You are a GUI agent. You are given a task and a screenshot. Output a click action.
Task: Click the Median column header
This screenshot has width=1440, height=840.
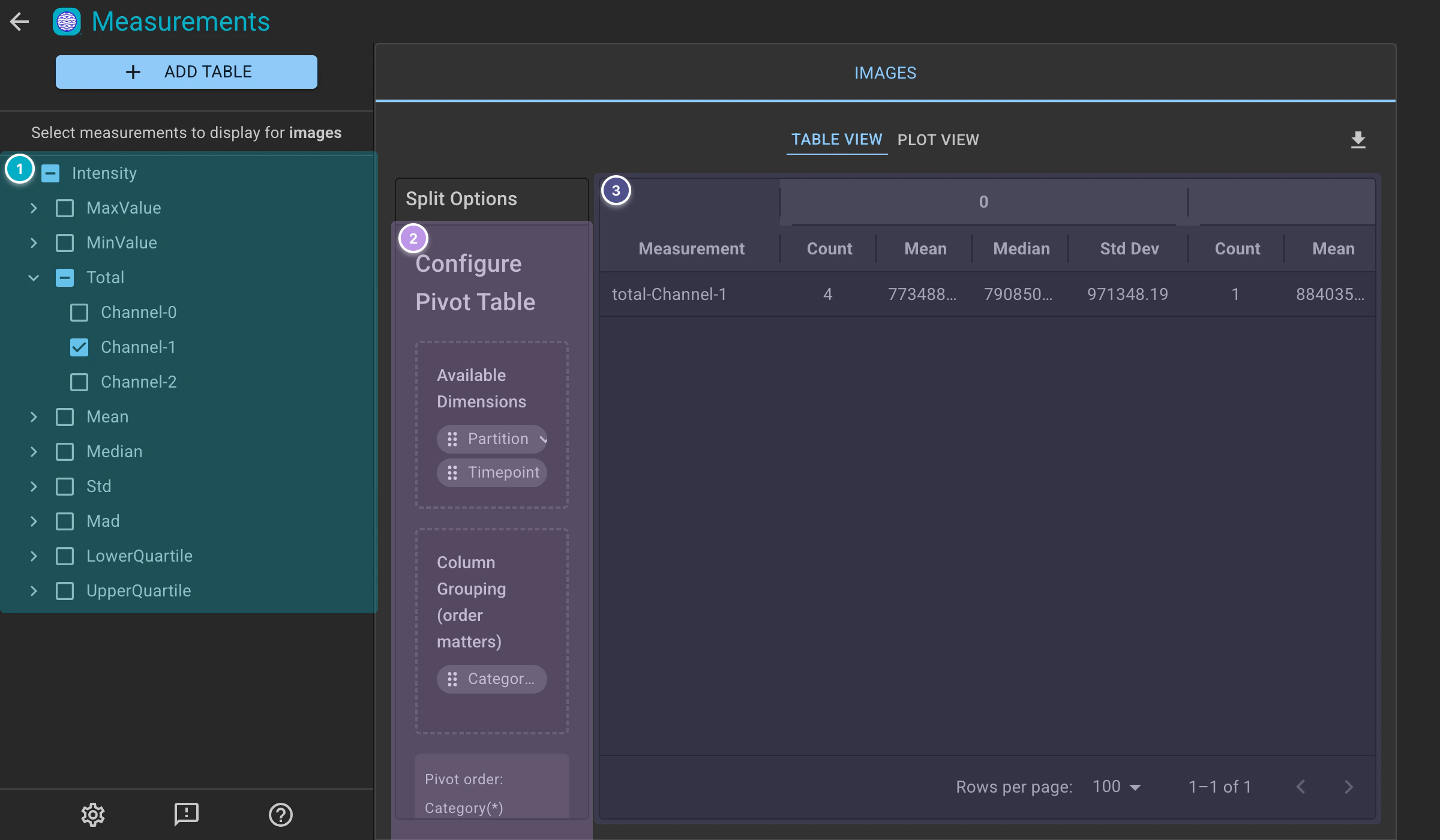1021,249
